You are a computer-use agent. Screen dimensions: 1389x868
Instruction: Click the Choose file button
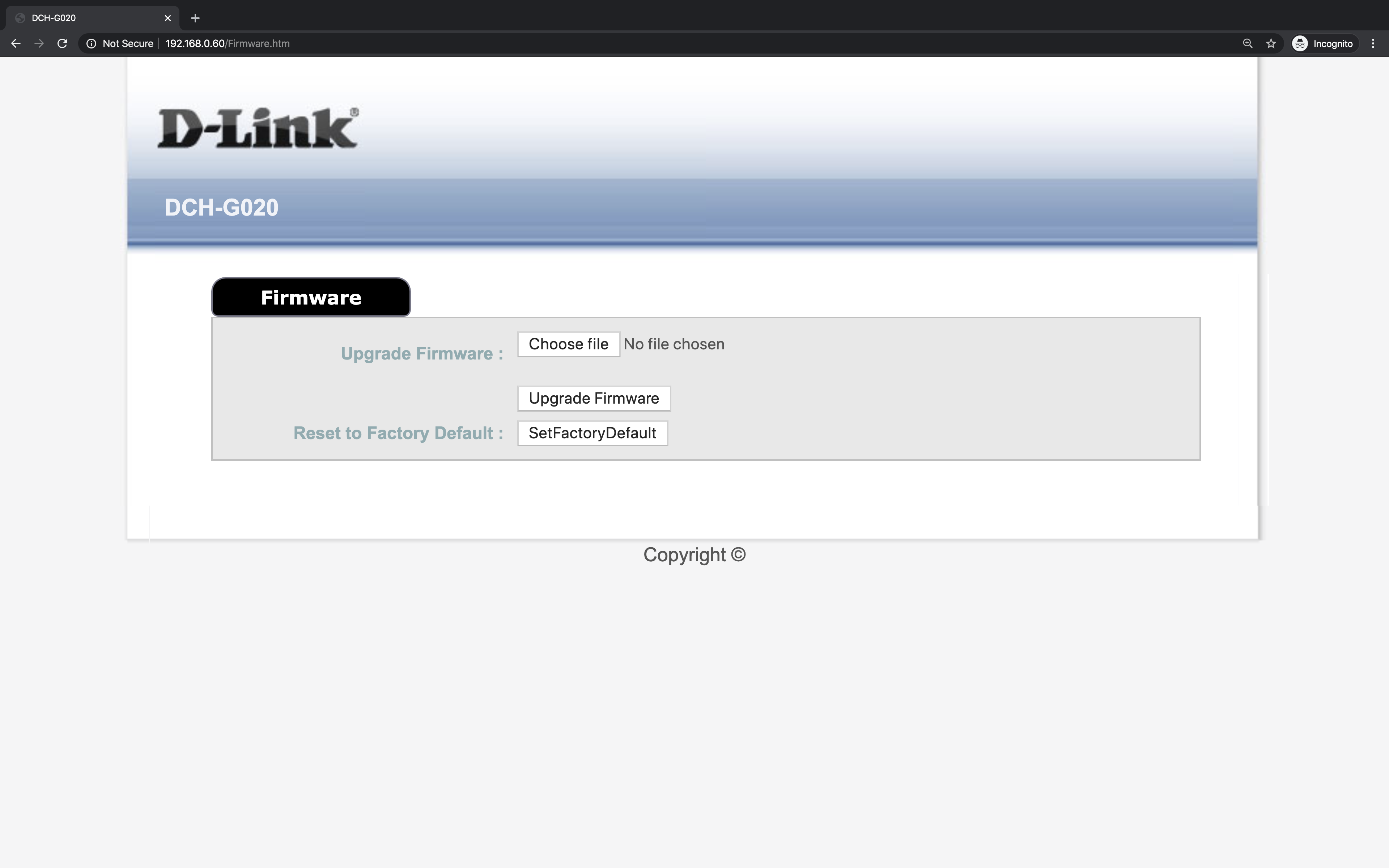[x=568, y=344]
